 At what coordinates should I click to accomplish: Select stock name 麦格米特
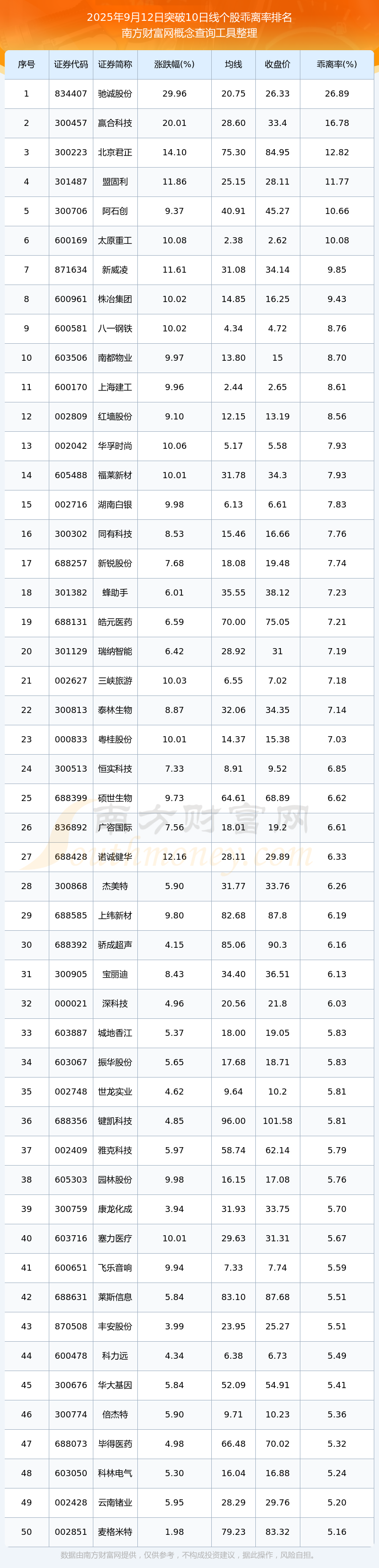point(115,1532)
